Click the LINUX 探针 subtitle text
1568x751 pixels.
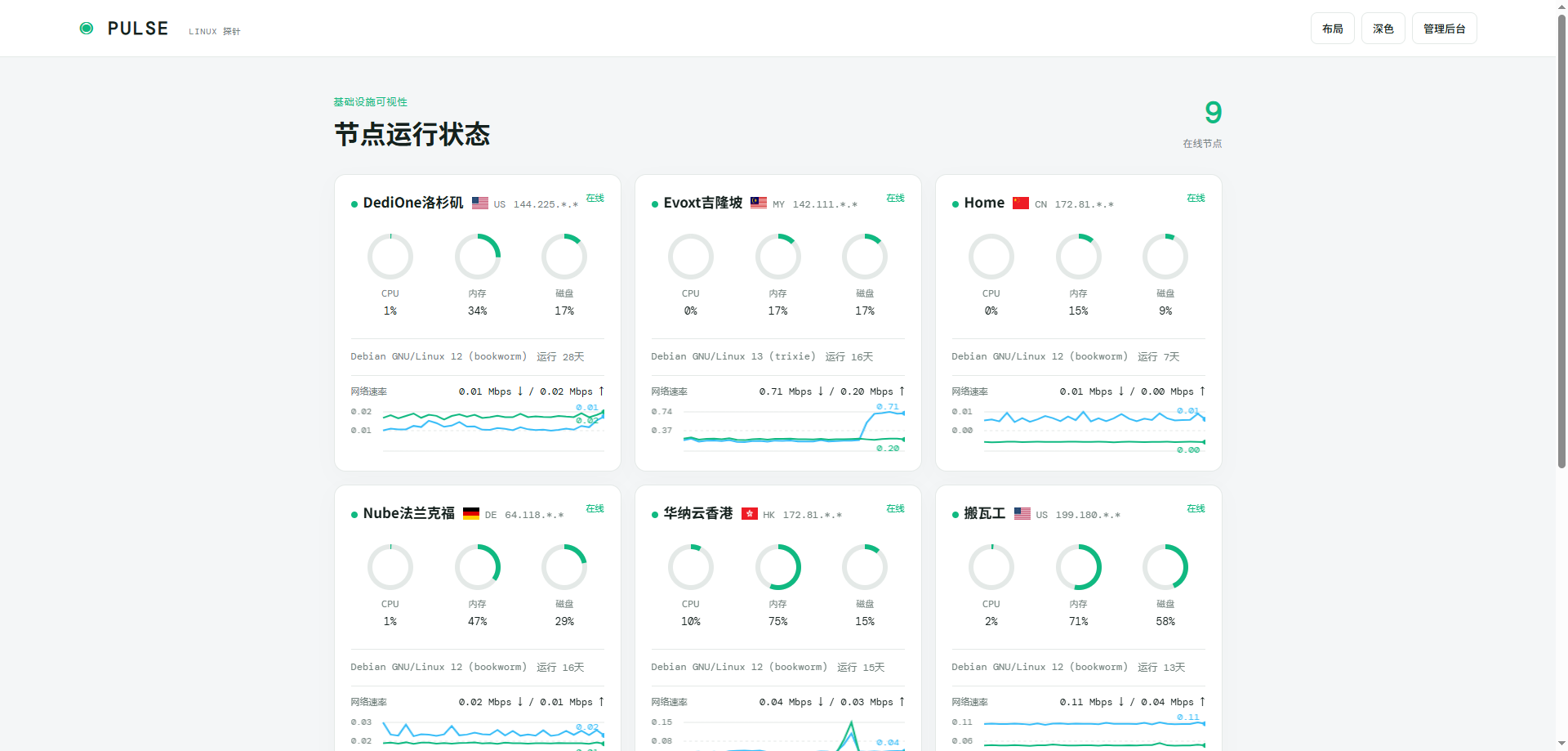point(215,32)
